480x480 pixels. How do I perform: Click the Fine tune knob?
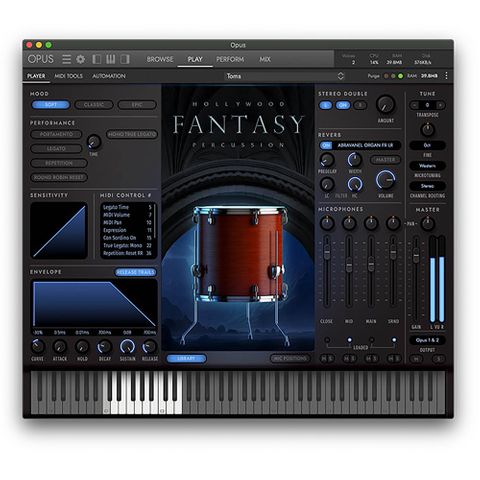[x=427, y=129]
